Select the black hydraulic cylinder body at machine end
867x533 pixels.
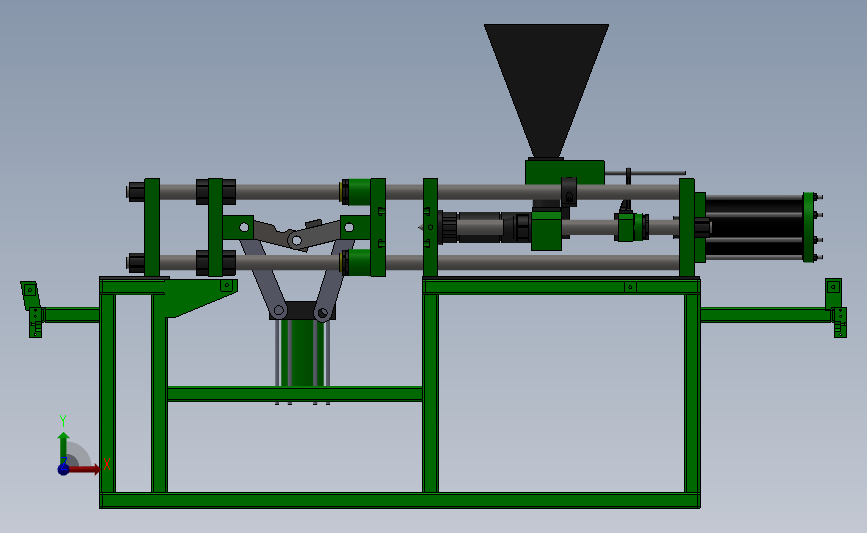click(x=754, y=226)
